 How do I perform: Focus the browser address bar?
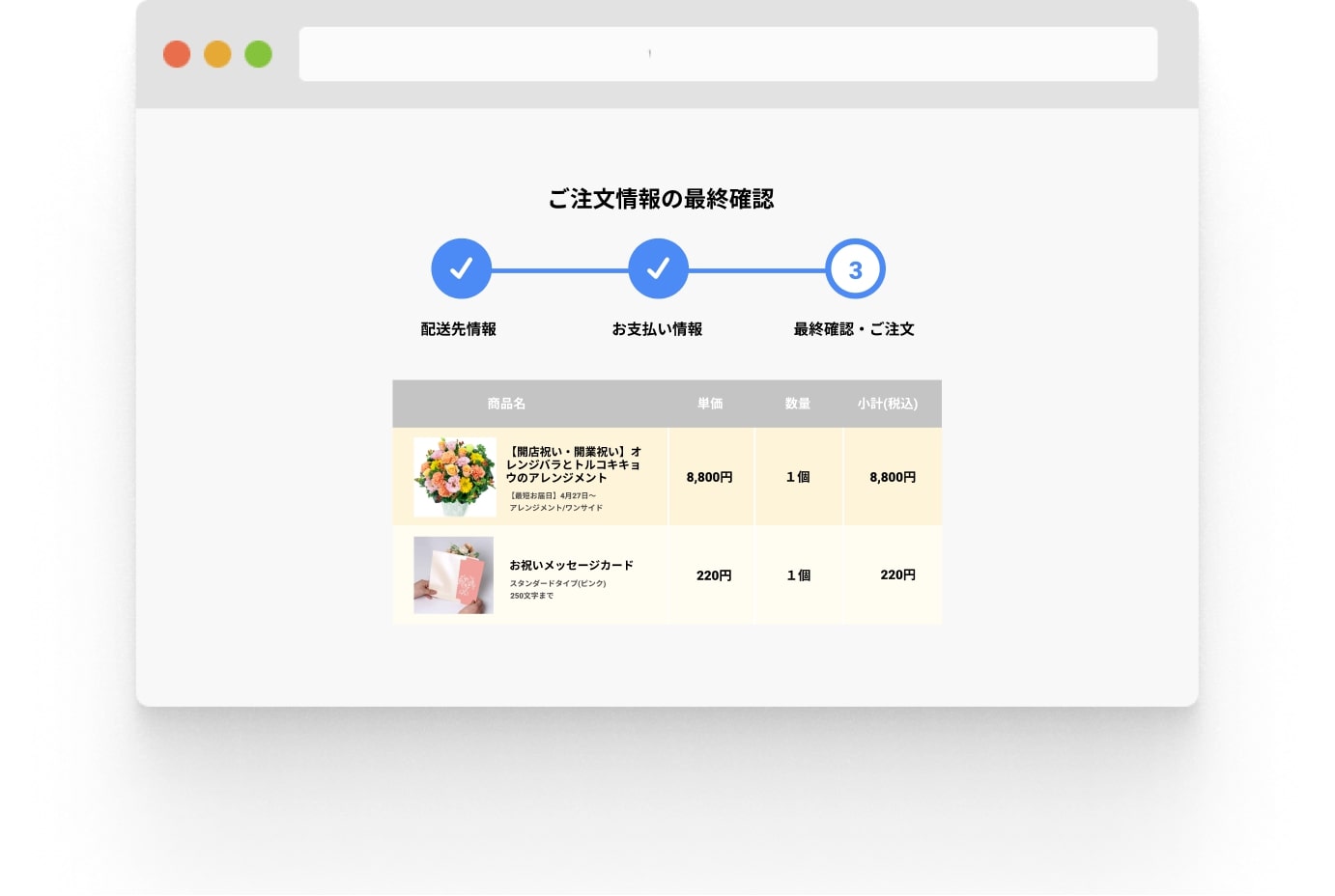click(727, 54)
